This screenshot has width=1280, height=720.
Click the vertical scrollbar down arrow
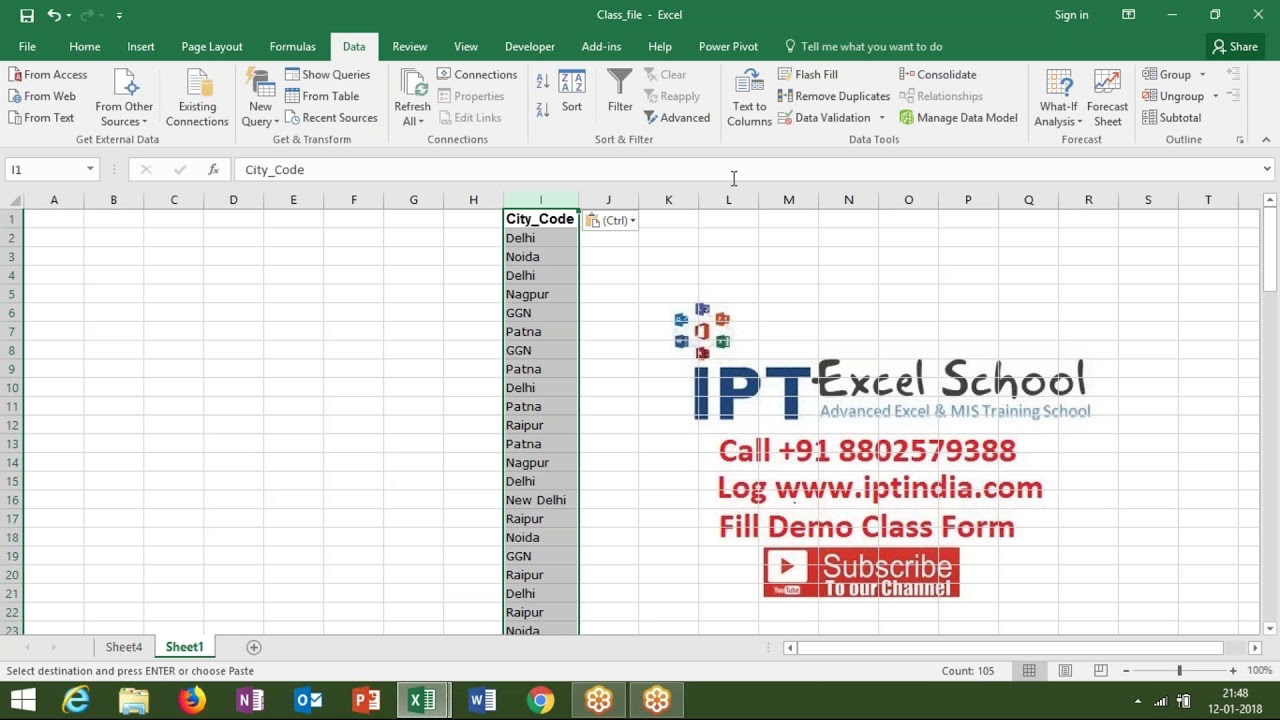point(1269,628)
